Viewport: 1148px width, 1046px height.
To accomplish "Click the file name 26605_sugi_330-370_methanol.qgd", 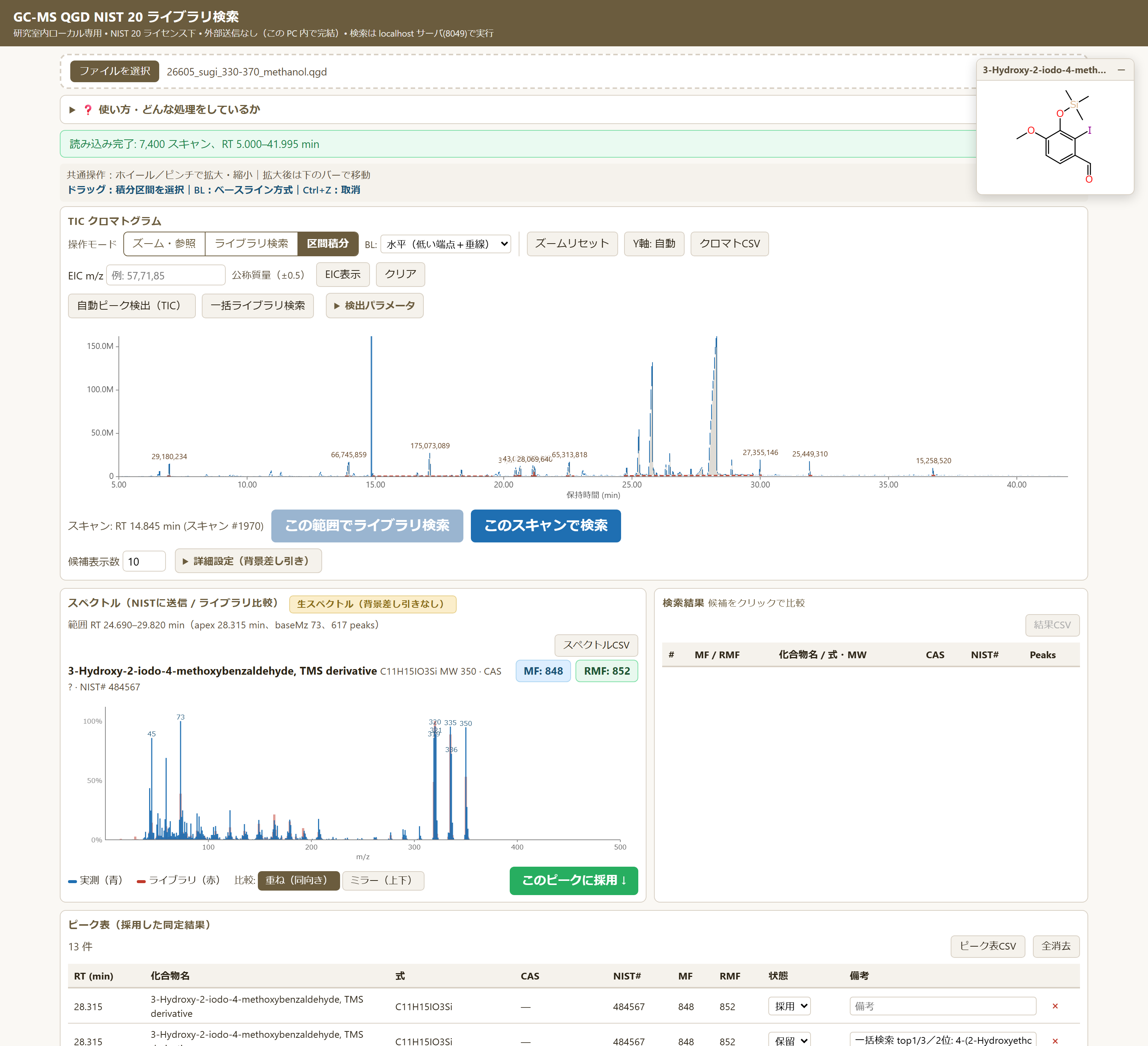I will 247,72.
